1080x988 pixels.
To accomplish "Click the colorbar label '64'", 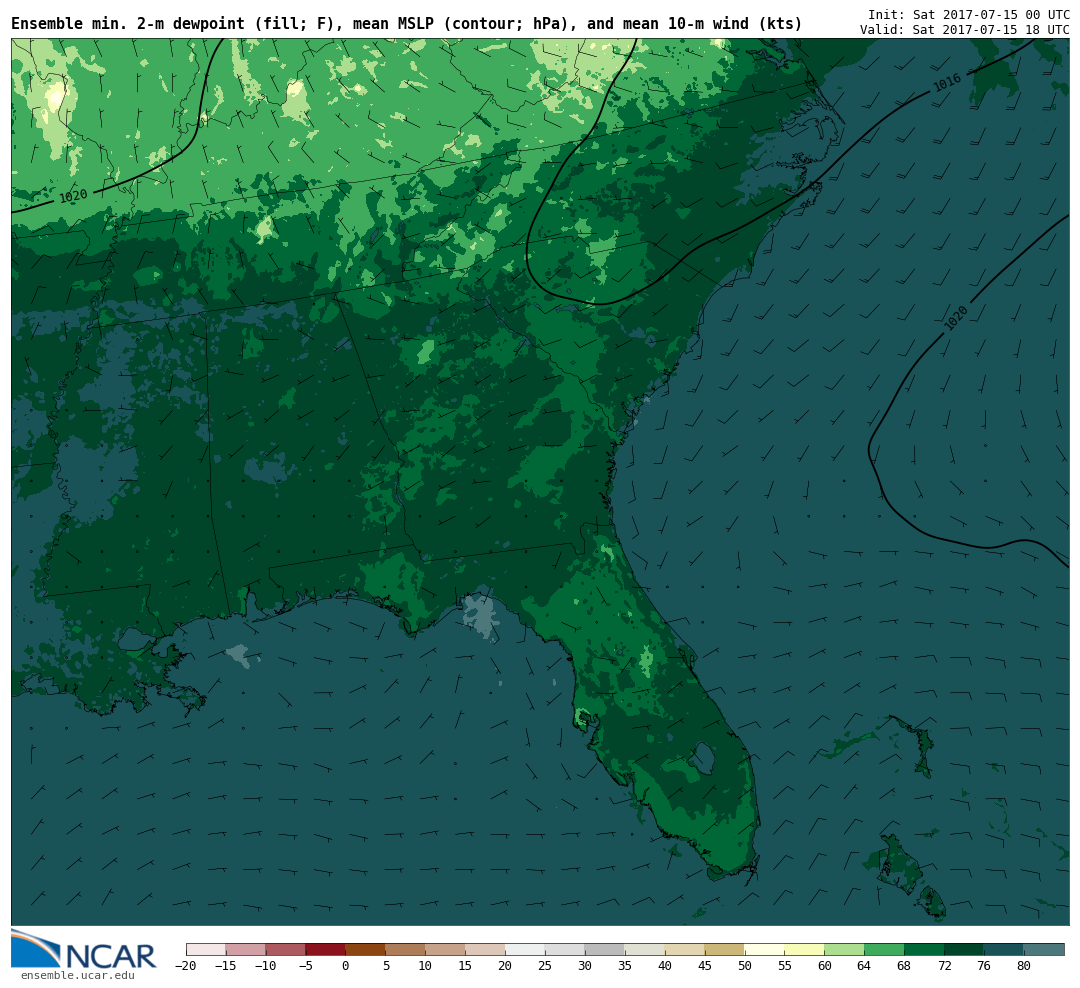I will (864, 966).
